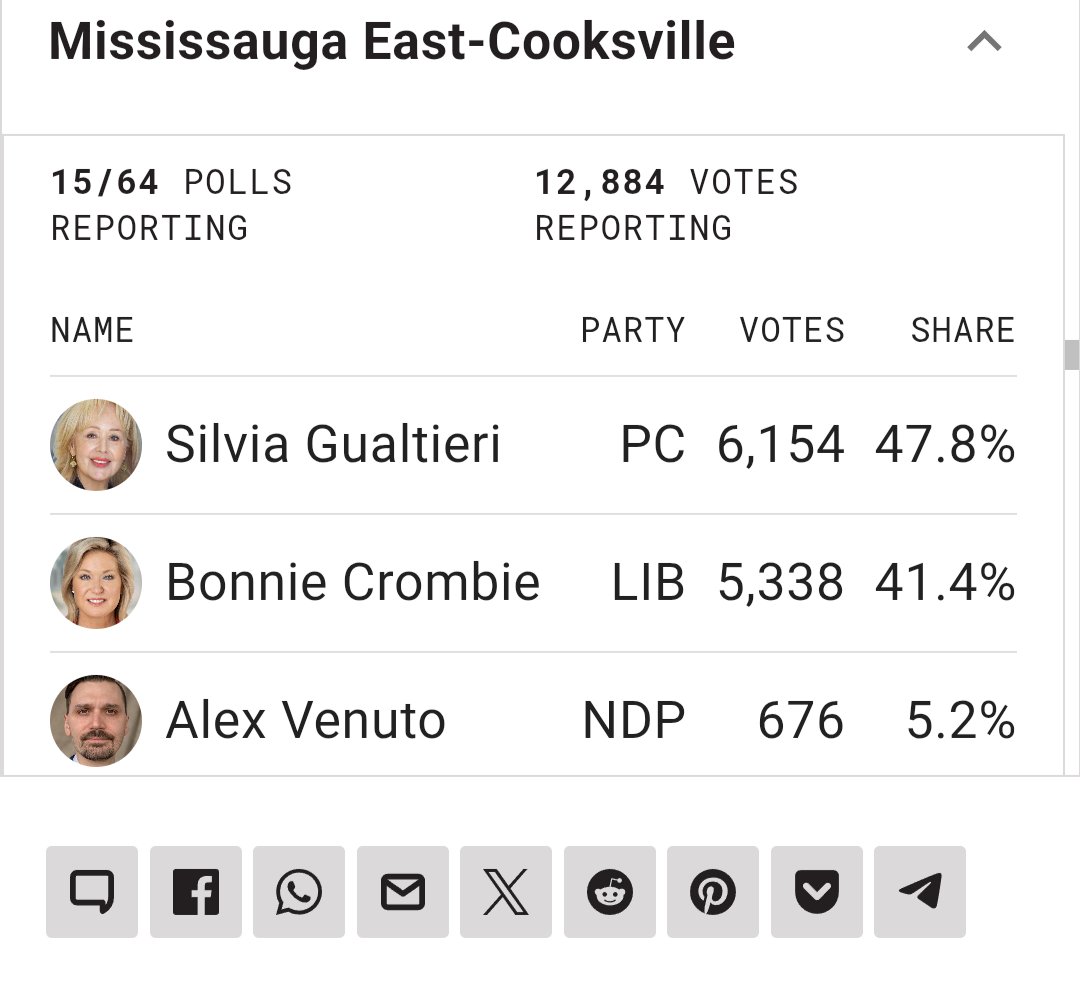Click the SHARE column header
This screenshot has height=992, width=1080.
[962, 330]
